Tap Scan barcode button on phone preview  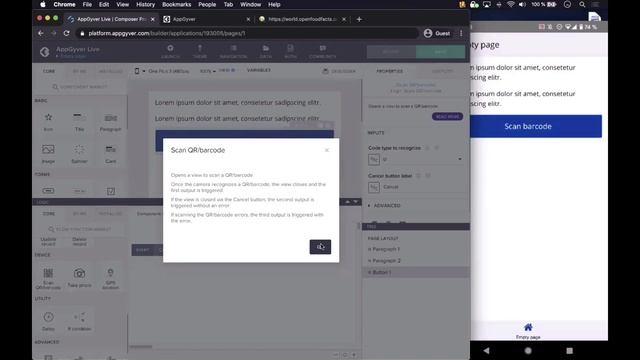(536, 126)
